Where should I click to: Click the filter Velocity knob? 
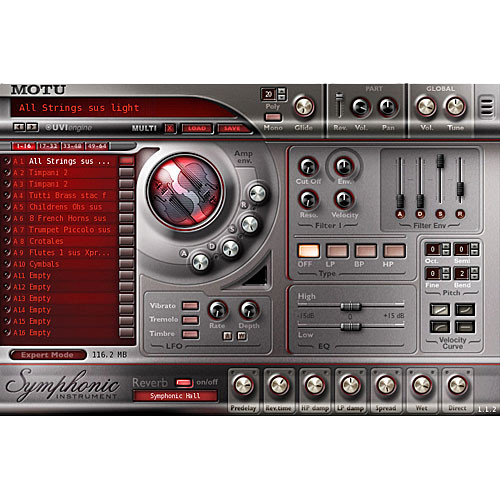pos(344,199)
